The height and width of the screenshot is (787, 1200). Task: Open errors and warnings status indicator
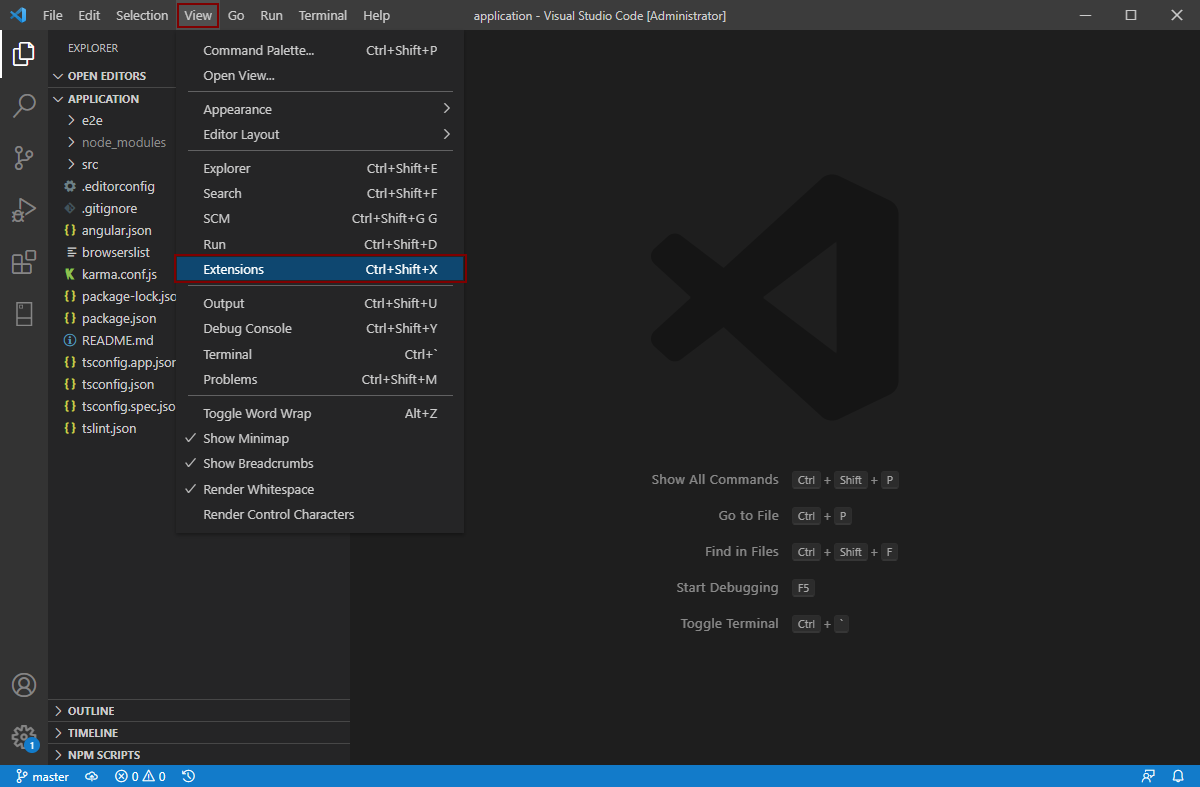(140, 776)
